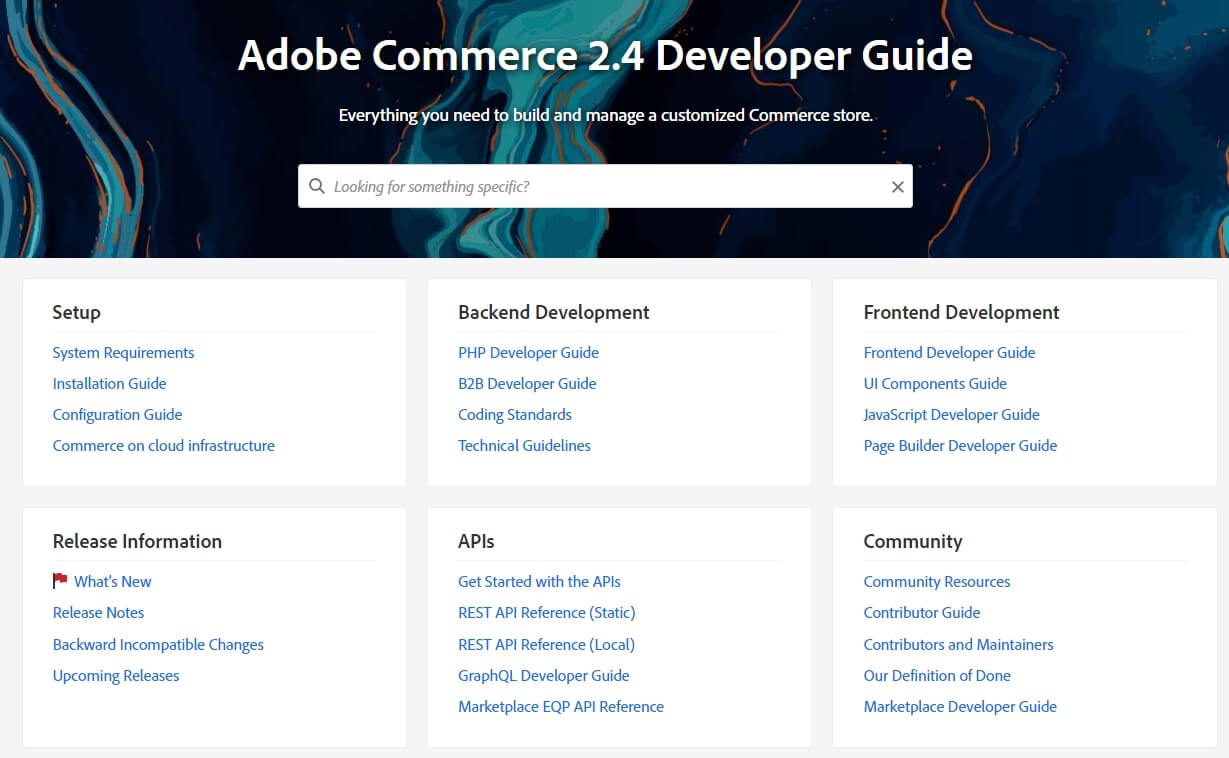View Contributors and Maintainers
The width and height of the screenshot is (1229, 758).
click(x=958, y=644)
